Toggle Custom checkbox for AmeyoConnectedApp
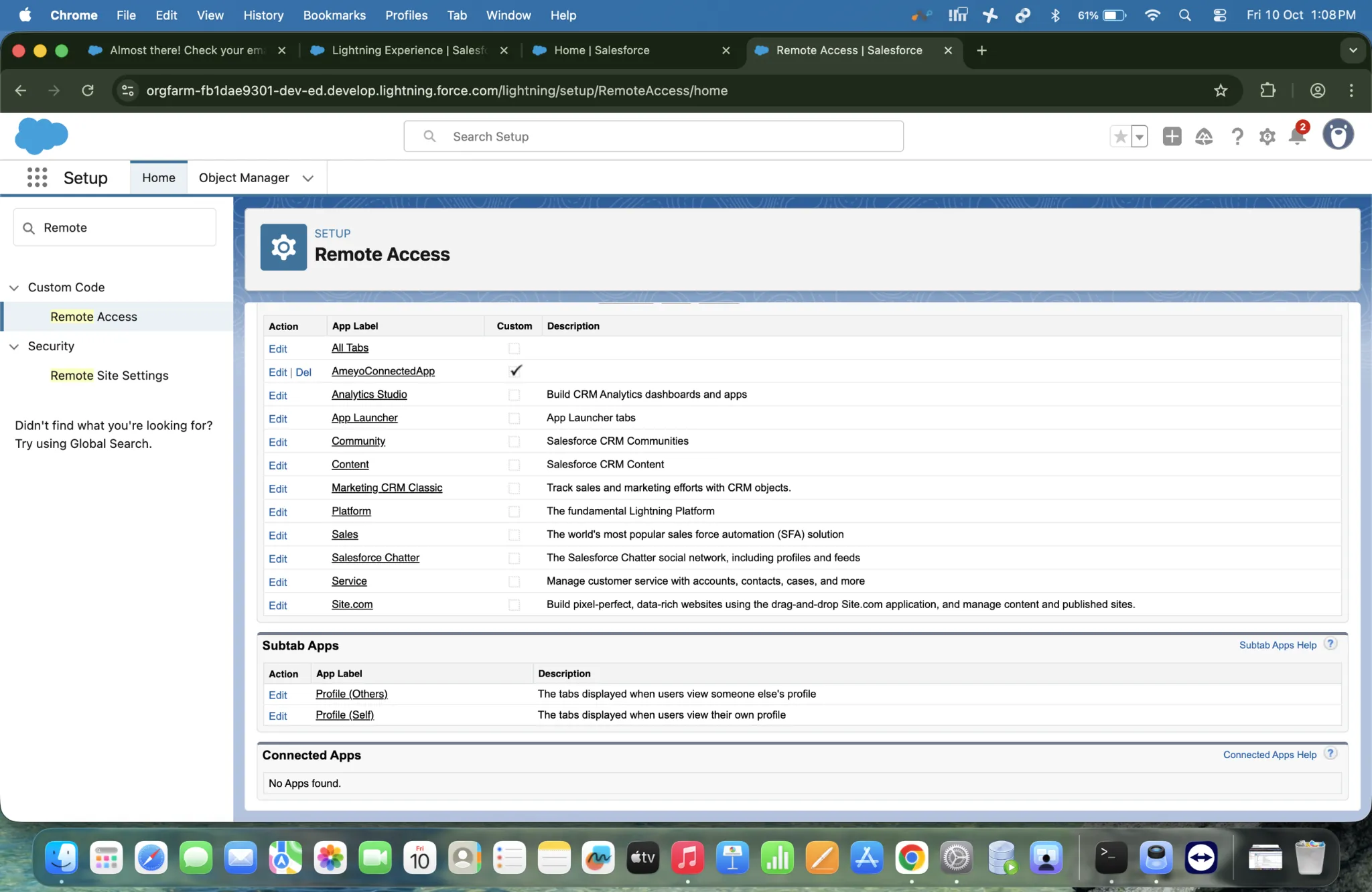 pos(514,371)
